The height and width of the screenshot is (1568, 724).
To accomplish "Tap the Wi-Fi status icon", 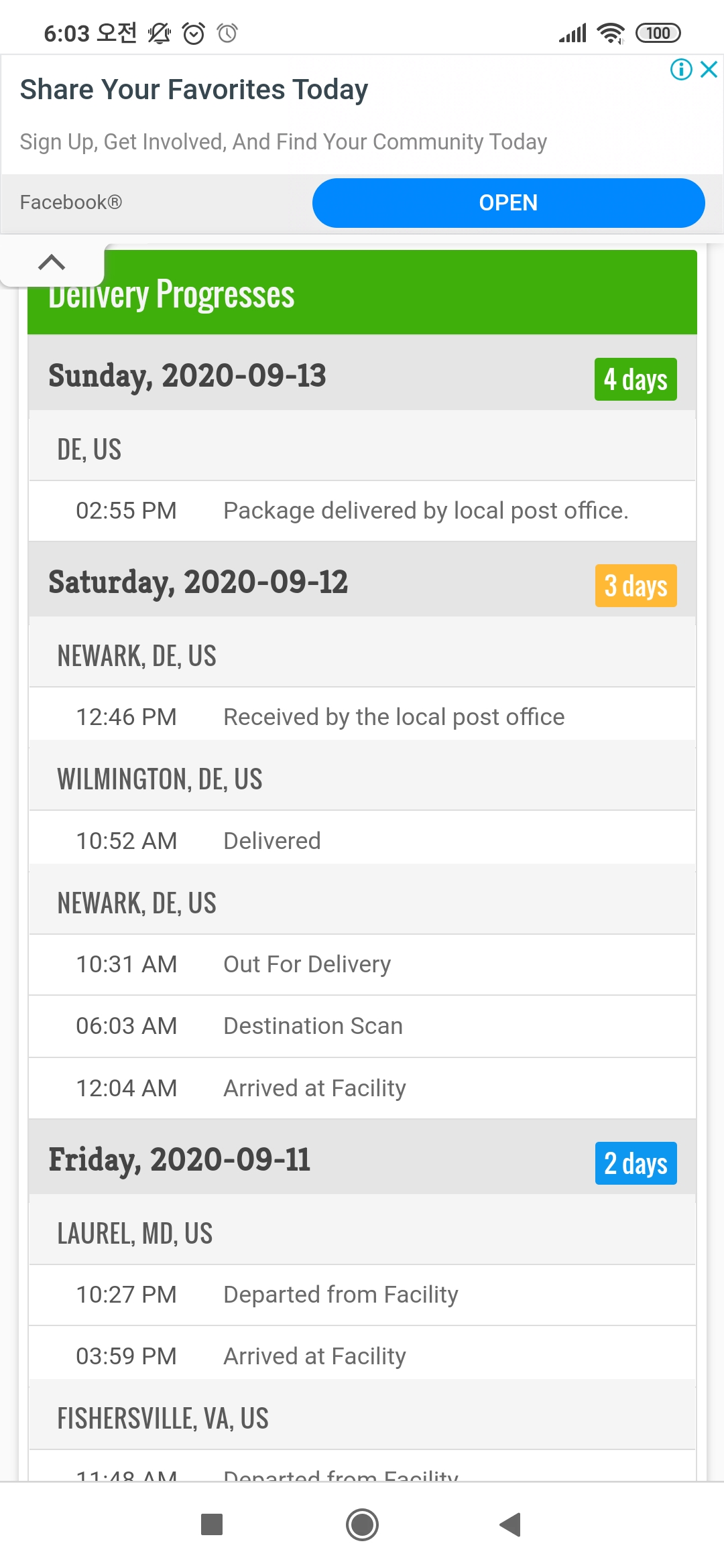I will (610, 33).
